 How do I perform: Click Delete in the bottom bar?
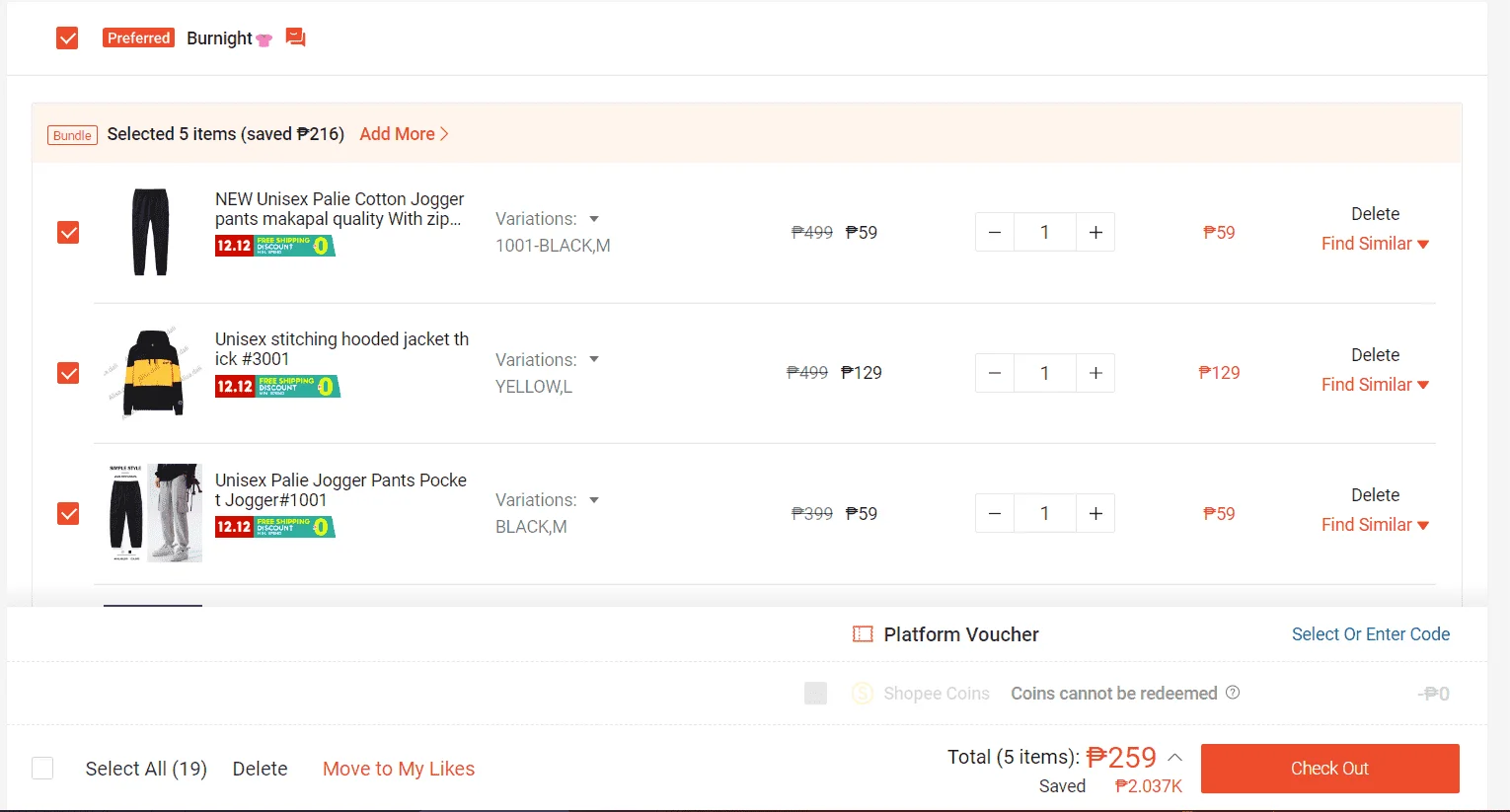point(261,769)
